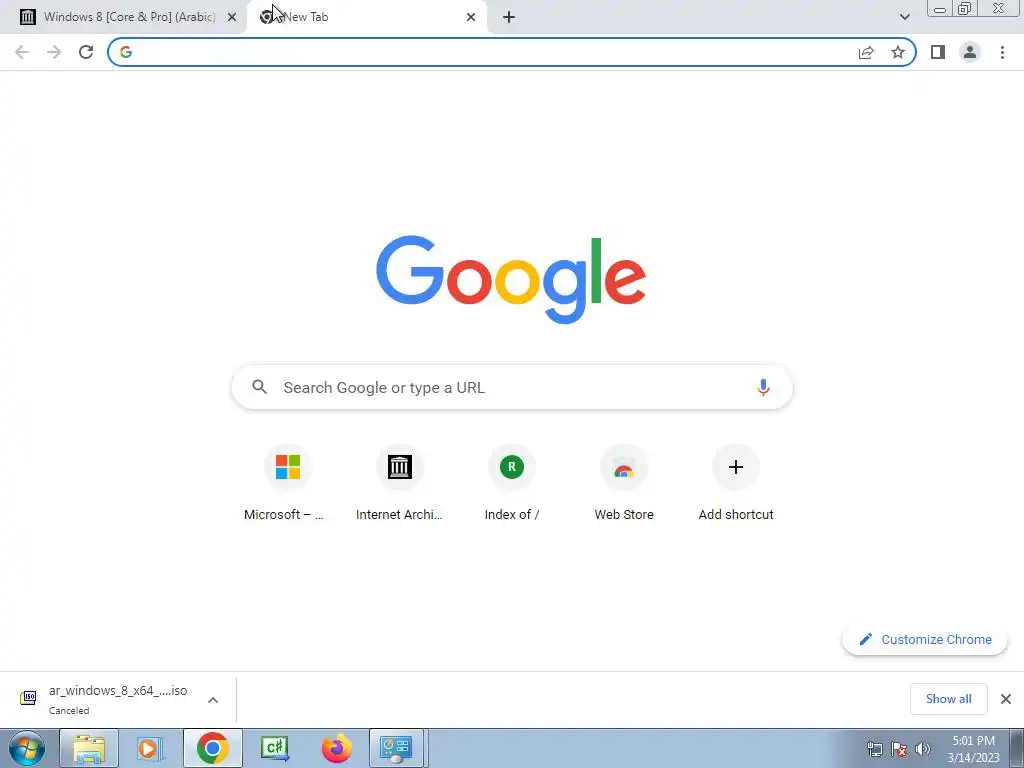The height and width of the screenshot is (768, 1024).
Task: Open the side panel
Action: 938,52
